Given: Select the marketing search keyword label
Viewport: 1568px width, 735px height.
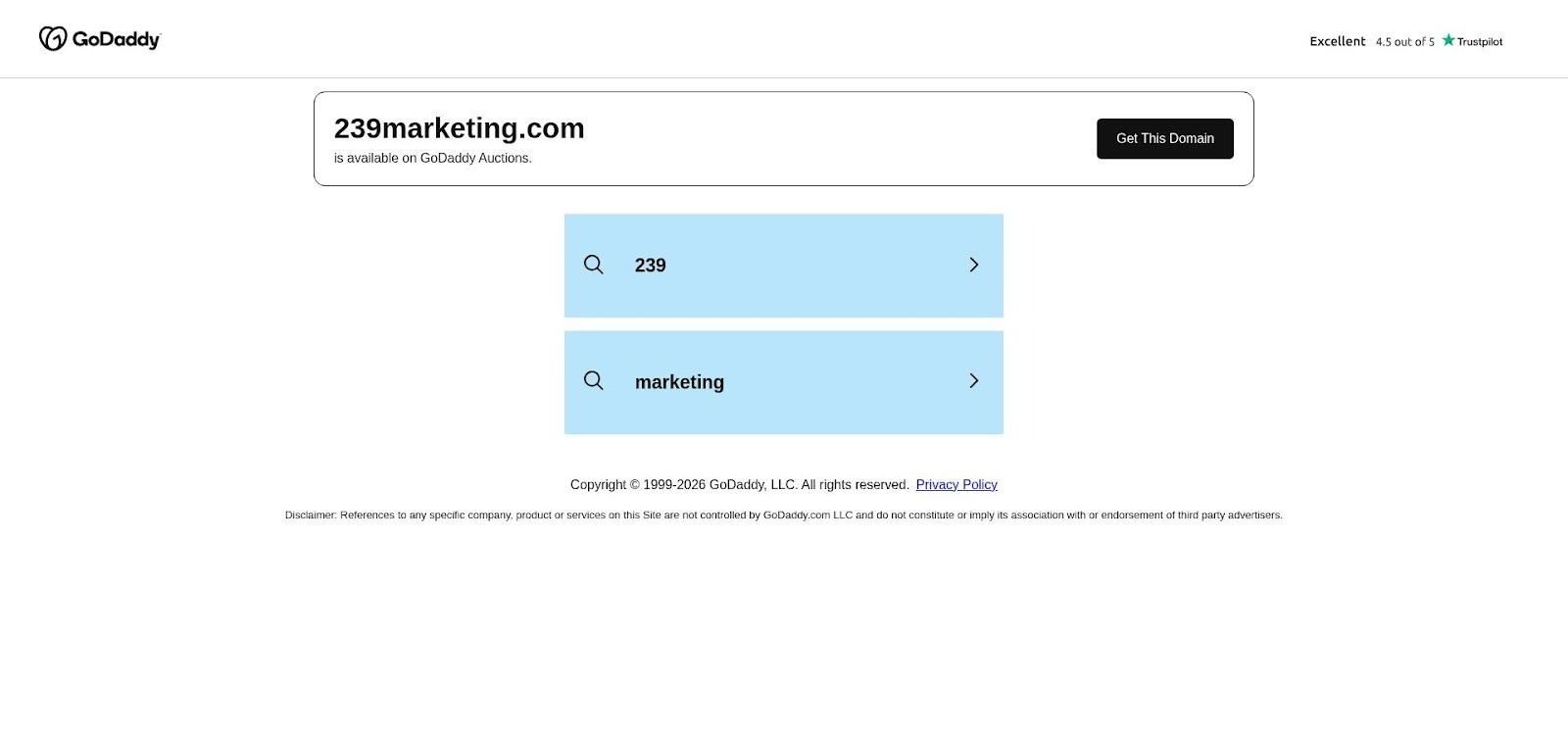Looking at the screenshot, I should [680, 382].
